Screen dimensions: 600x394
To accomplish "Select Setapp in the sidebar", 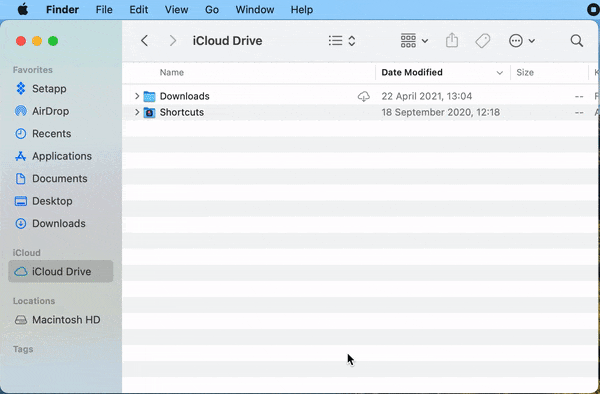I will [60, 89].
